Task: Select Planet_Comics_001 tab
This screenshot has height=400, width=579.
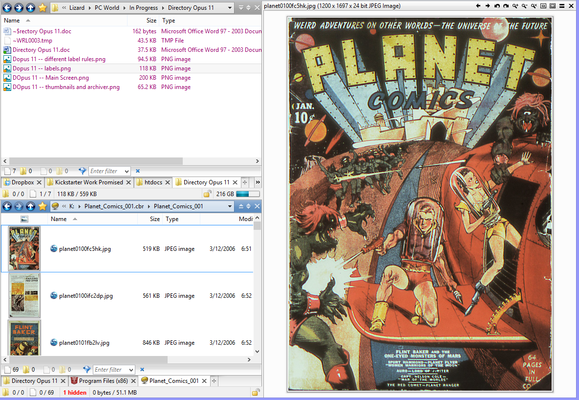Action: (174, 380)
